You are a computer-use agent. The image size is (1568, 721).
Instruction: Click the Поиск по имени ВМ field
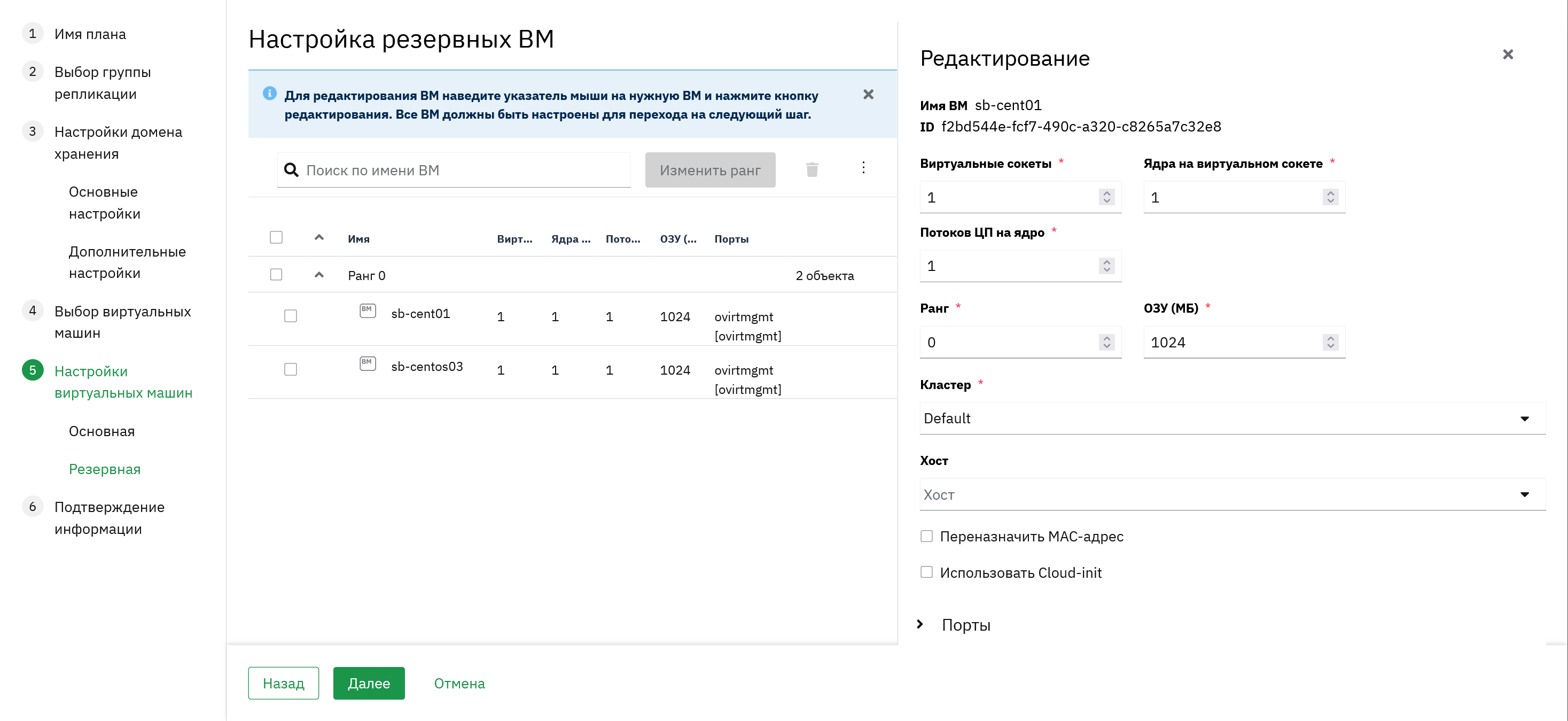click(x=454, y=170)
